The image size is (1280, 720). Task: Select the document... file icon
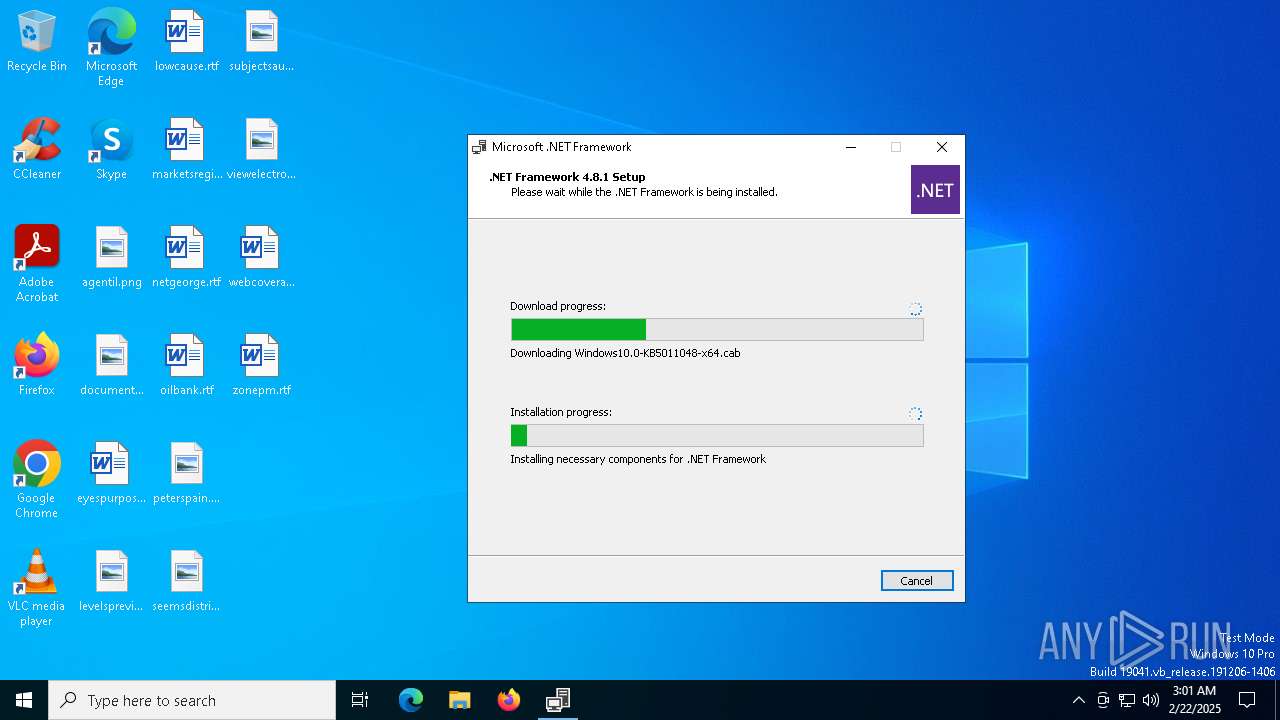click(111, 366)
